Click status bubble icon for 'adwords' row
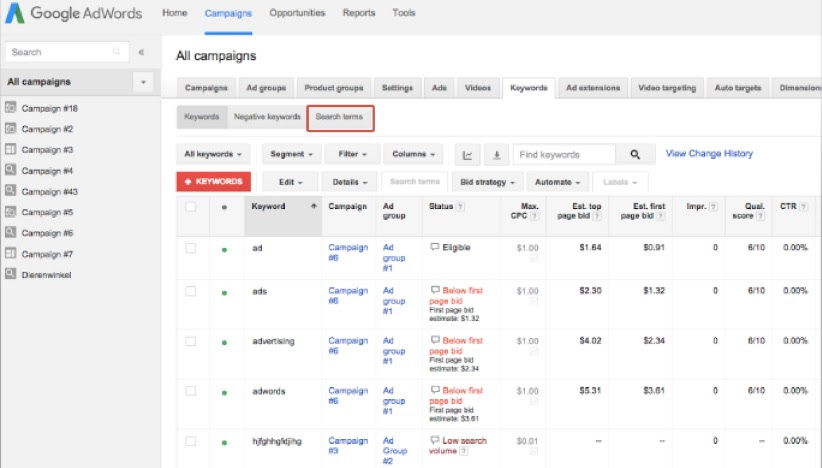 (435, 390)
